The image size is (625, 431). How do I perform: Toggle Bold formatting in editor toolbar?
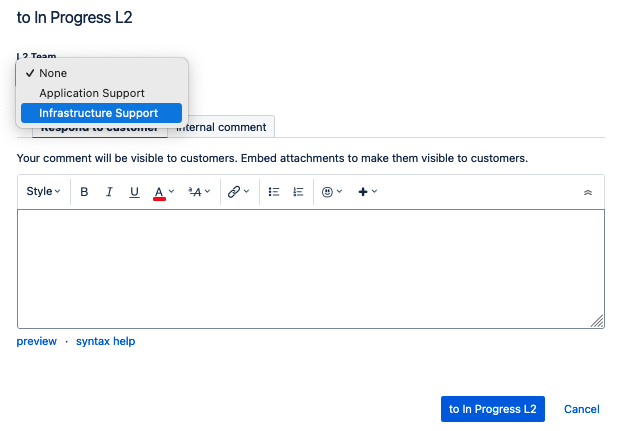tap(84, 192)
